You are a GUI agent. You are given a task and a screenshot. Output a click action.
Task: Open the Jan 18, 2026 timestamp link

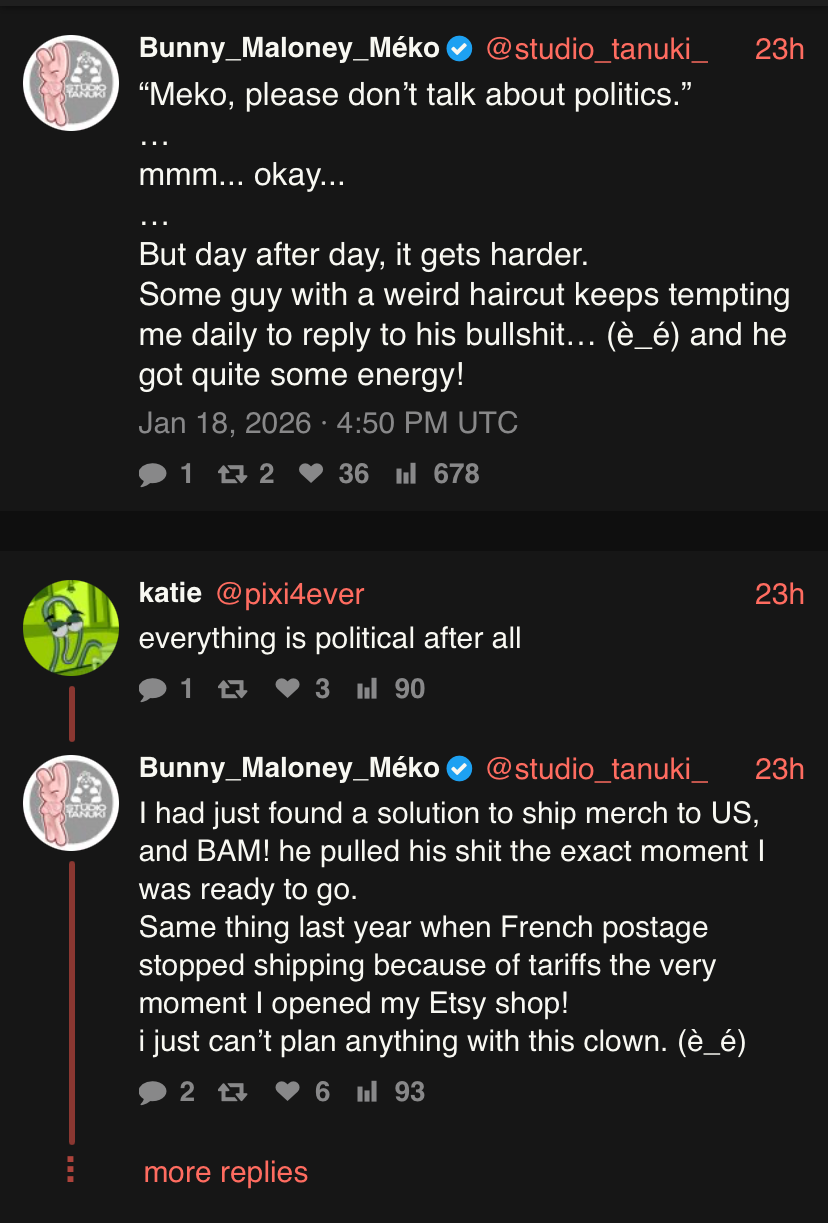(328, 423)
